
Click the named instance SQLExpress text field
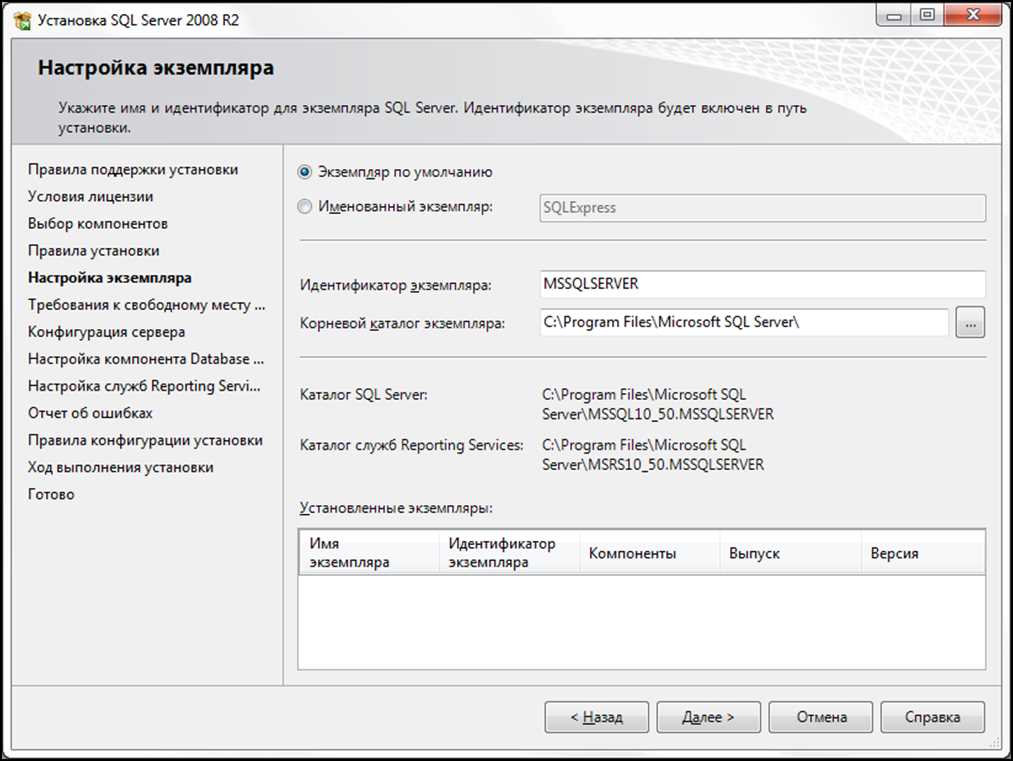tap(762, 208)
